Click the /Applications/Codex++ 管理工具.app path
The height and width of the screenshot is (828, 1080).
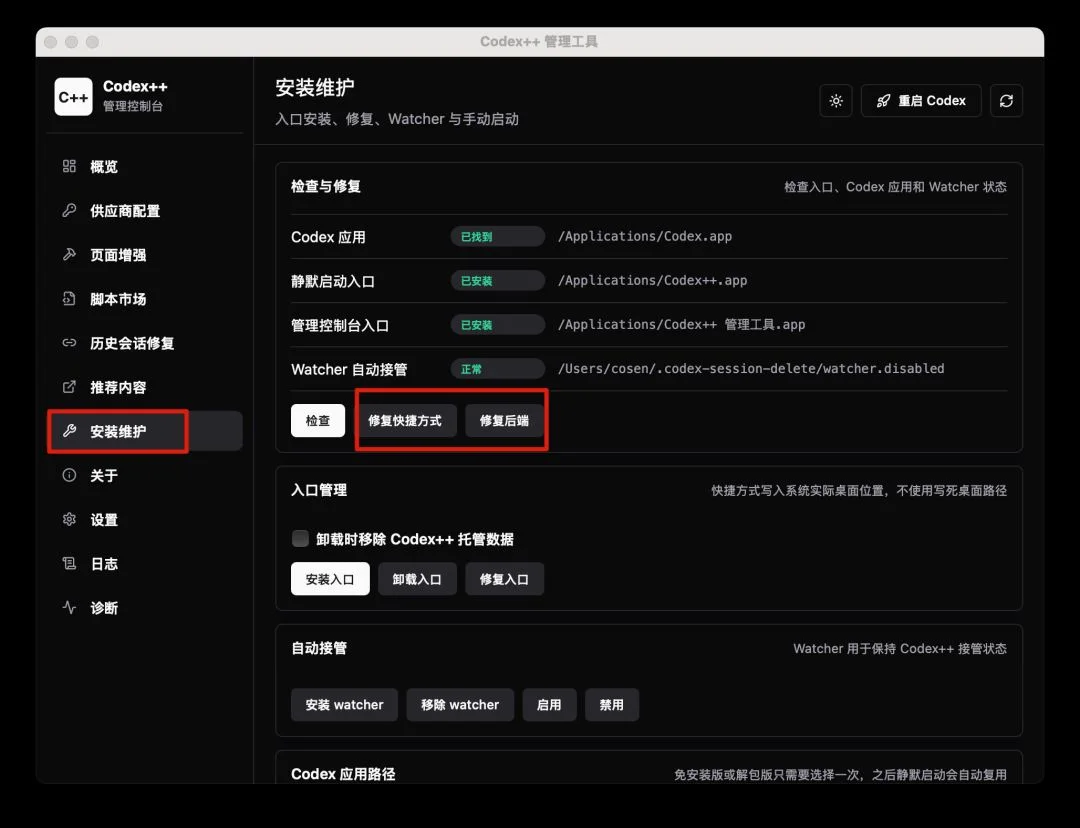click(681, 324)
